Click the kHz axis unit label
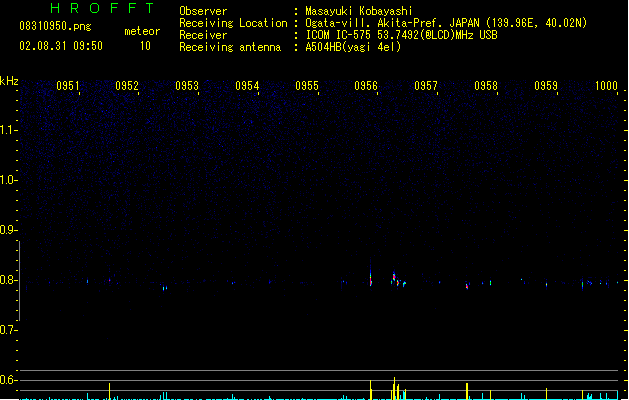The height and width of the screenshot is (400, 629). [x=9, y=81]
